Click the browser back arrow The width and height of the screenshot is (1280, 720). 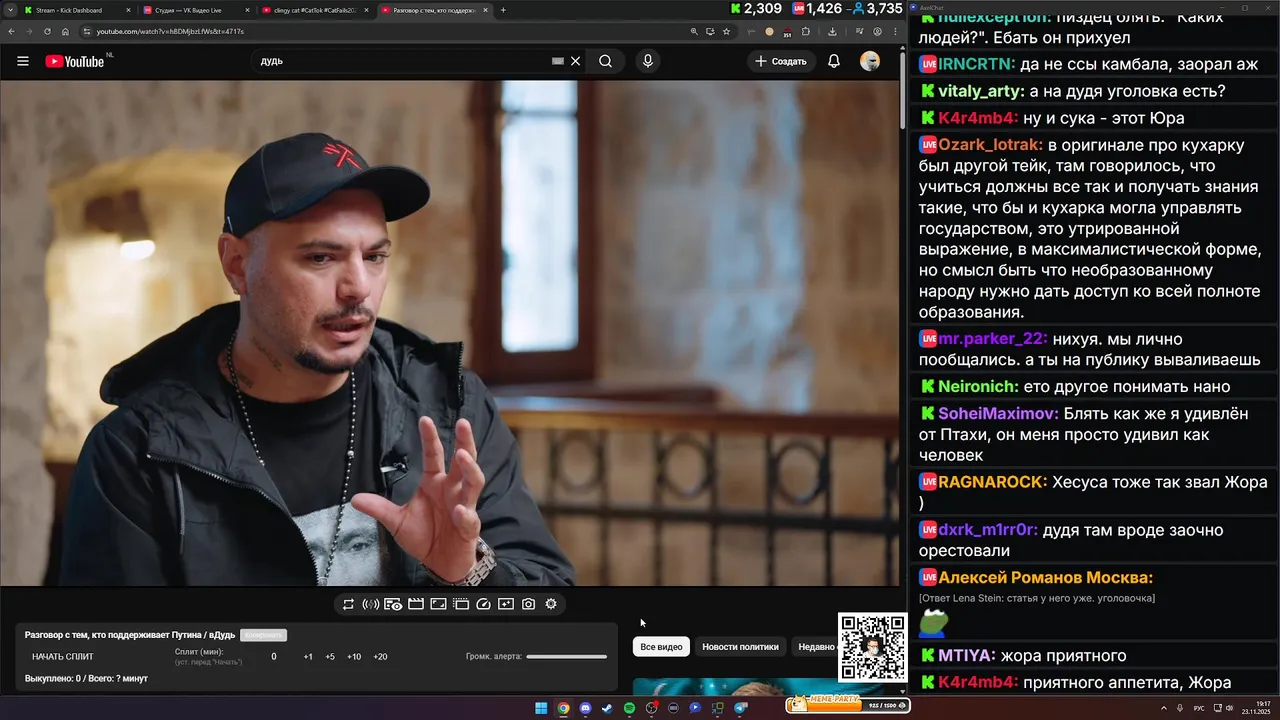(x=12, y=31)
